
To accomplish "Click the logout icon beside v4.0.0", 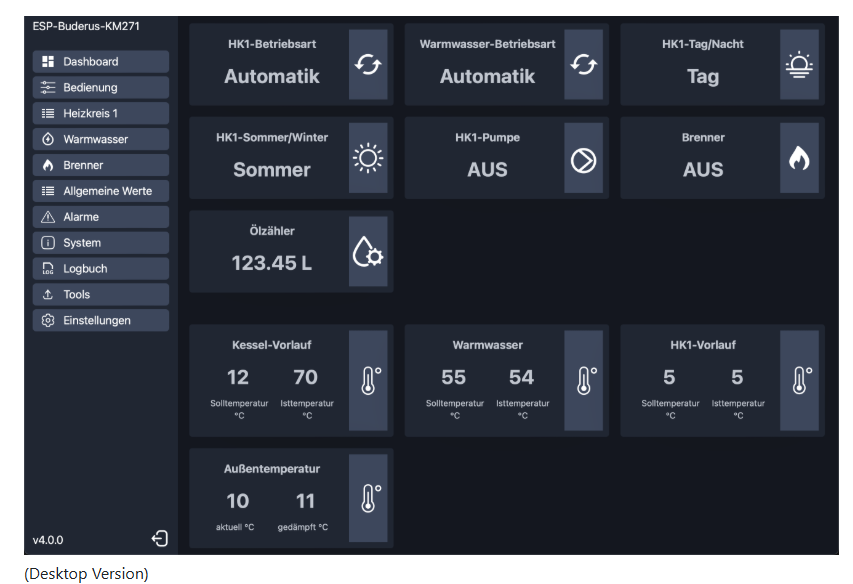I will (x=160, y=539).
